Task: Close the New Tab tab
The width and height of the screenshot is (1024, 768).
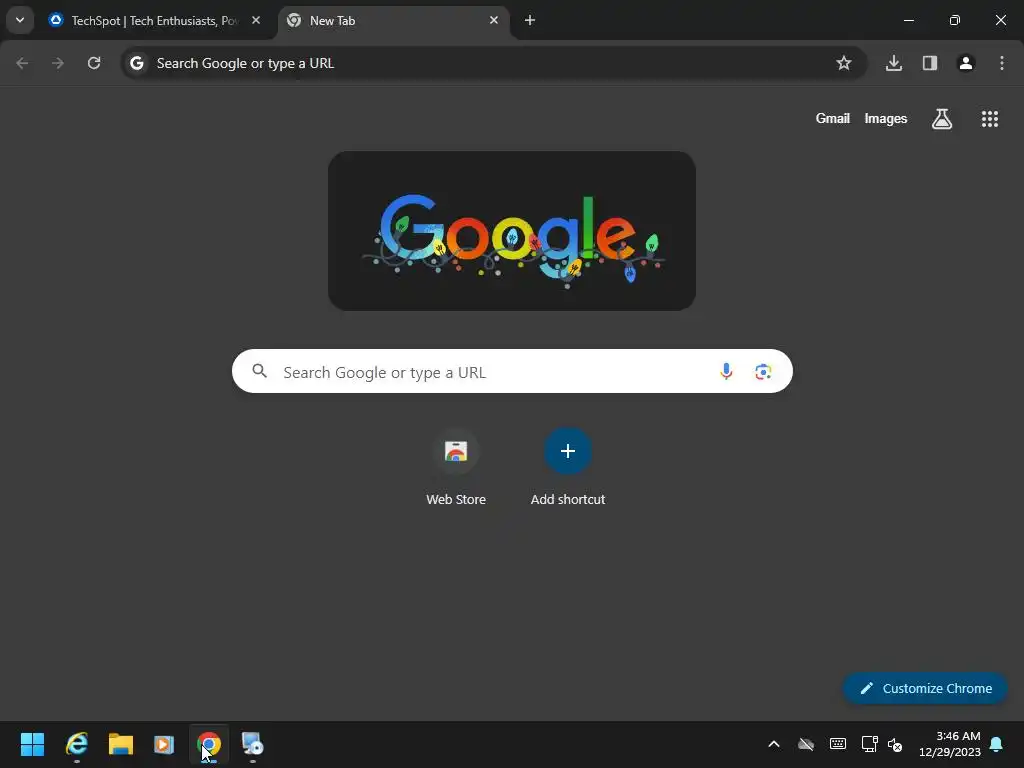Action: pos(494,21)
